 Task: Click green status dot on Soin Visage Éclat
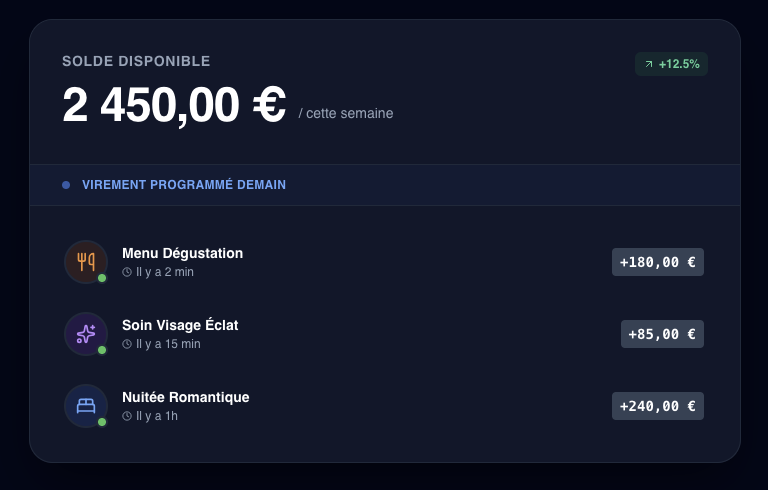tap(102, 350)
